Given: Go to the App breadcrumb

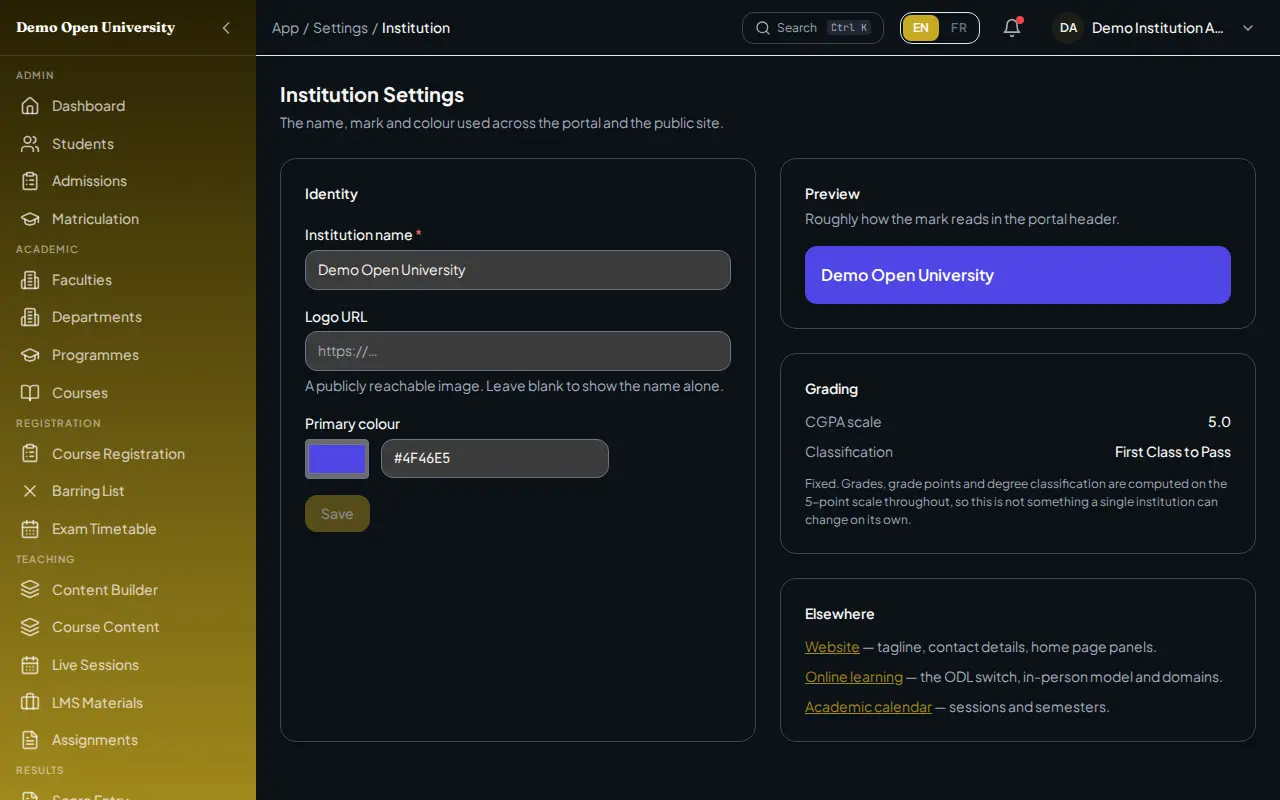Looking at the screenshot, I should [285, 28].
